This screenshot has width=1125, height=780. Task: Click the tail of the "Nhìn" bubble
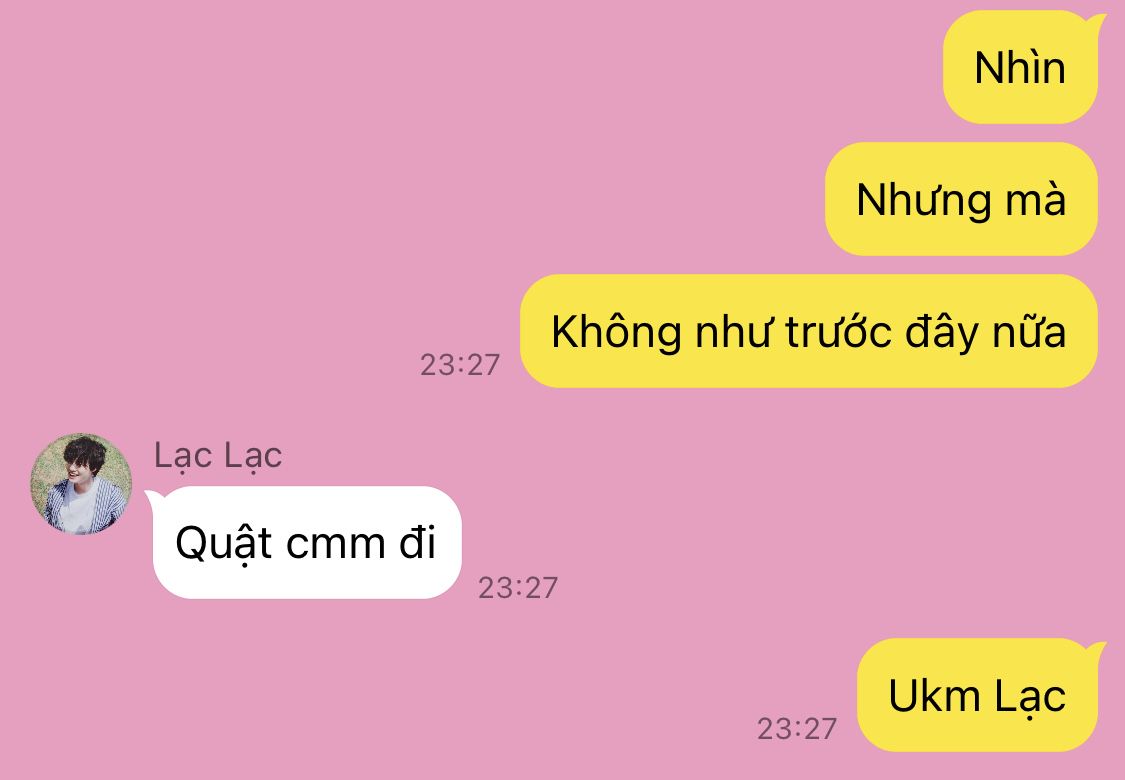pyautogui.click(x=1098, y=23)
